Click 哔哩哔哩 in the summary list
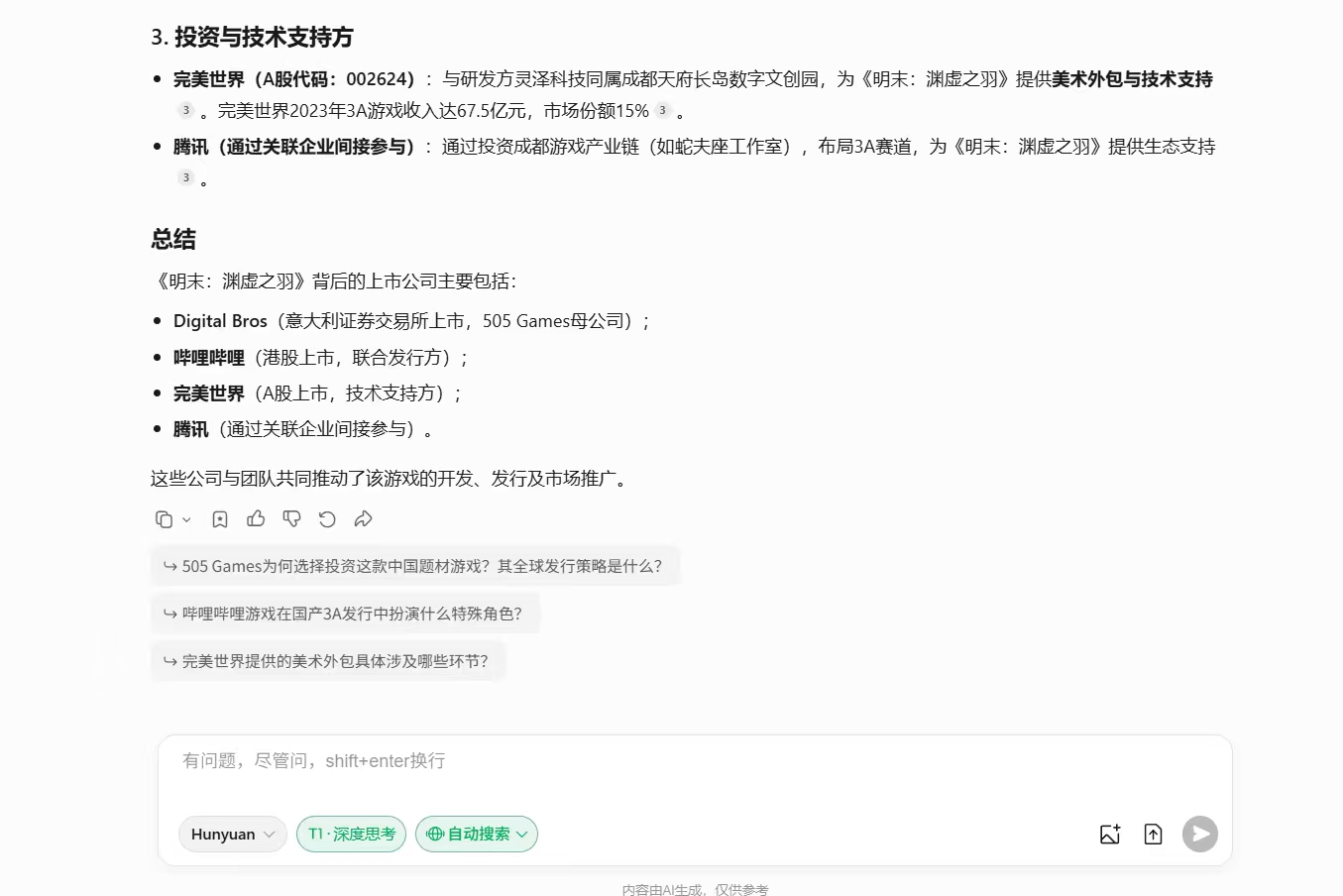The image size is (1343, 896). 209,358
